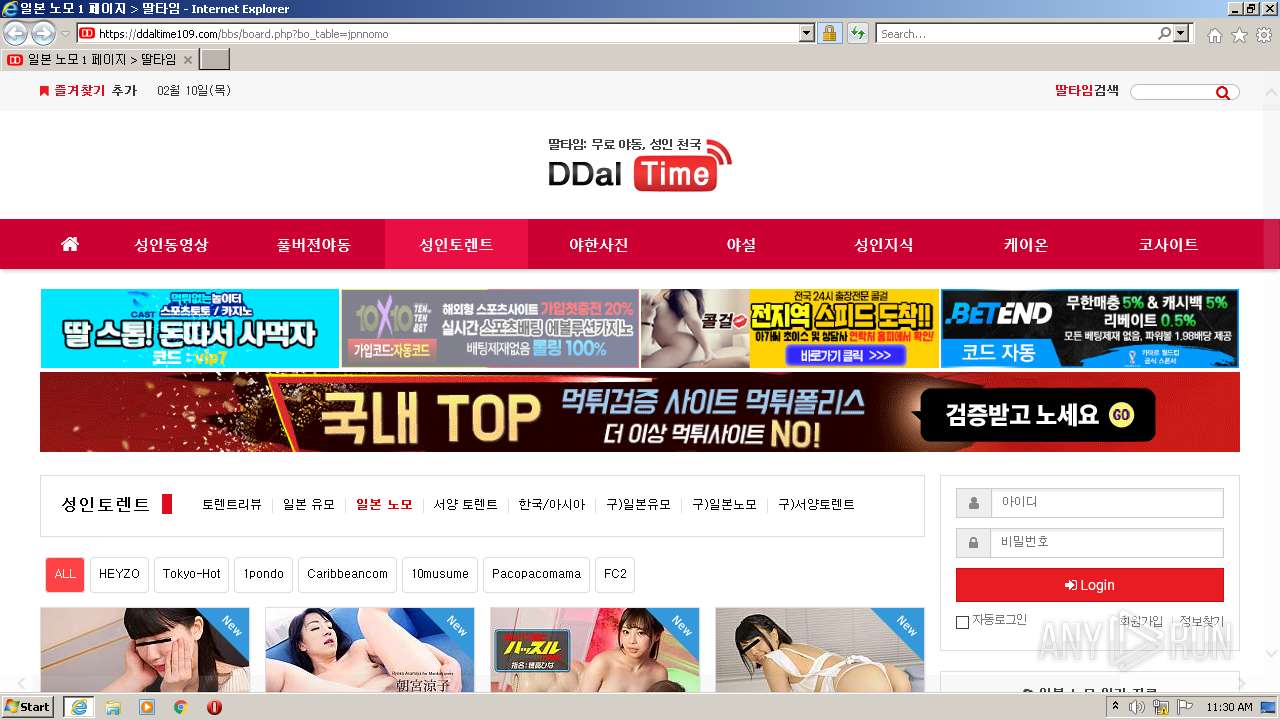Focus the 비밀번호 password field
The height and width of the screenshot is (720, 1280).
tap(1107, 542)
